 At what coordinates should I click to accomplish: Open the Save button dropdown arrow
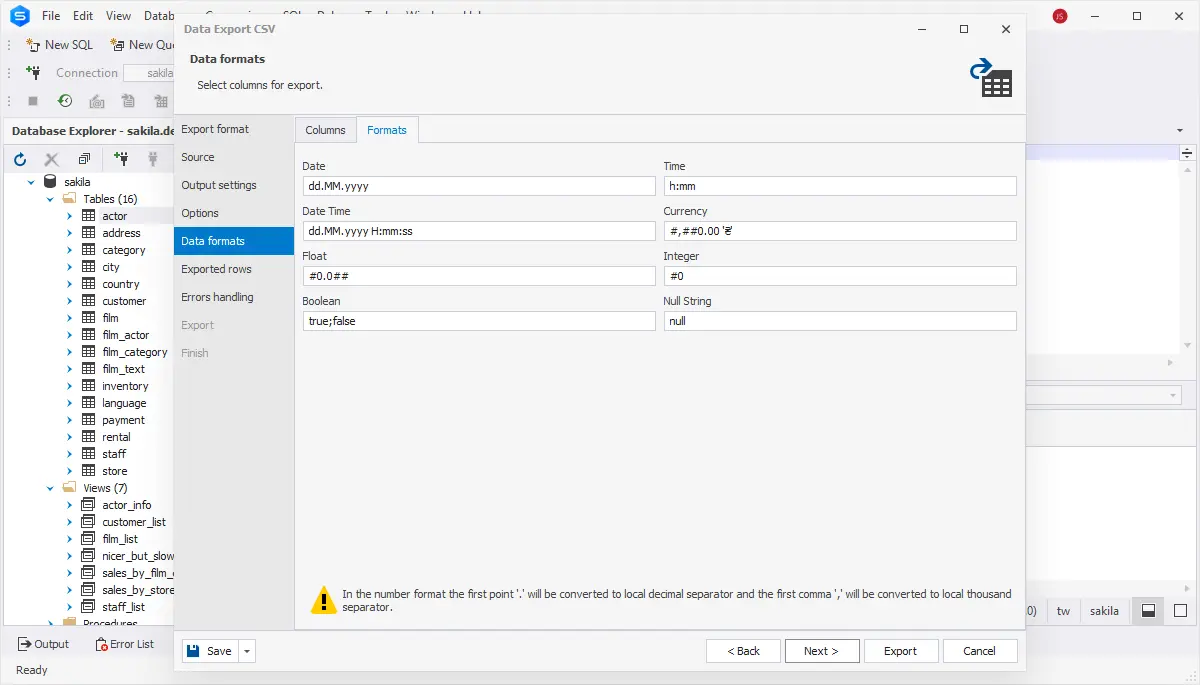248,651
